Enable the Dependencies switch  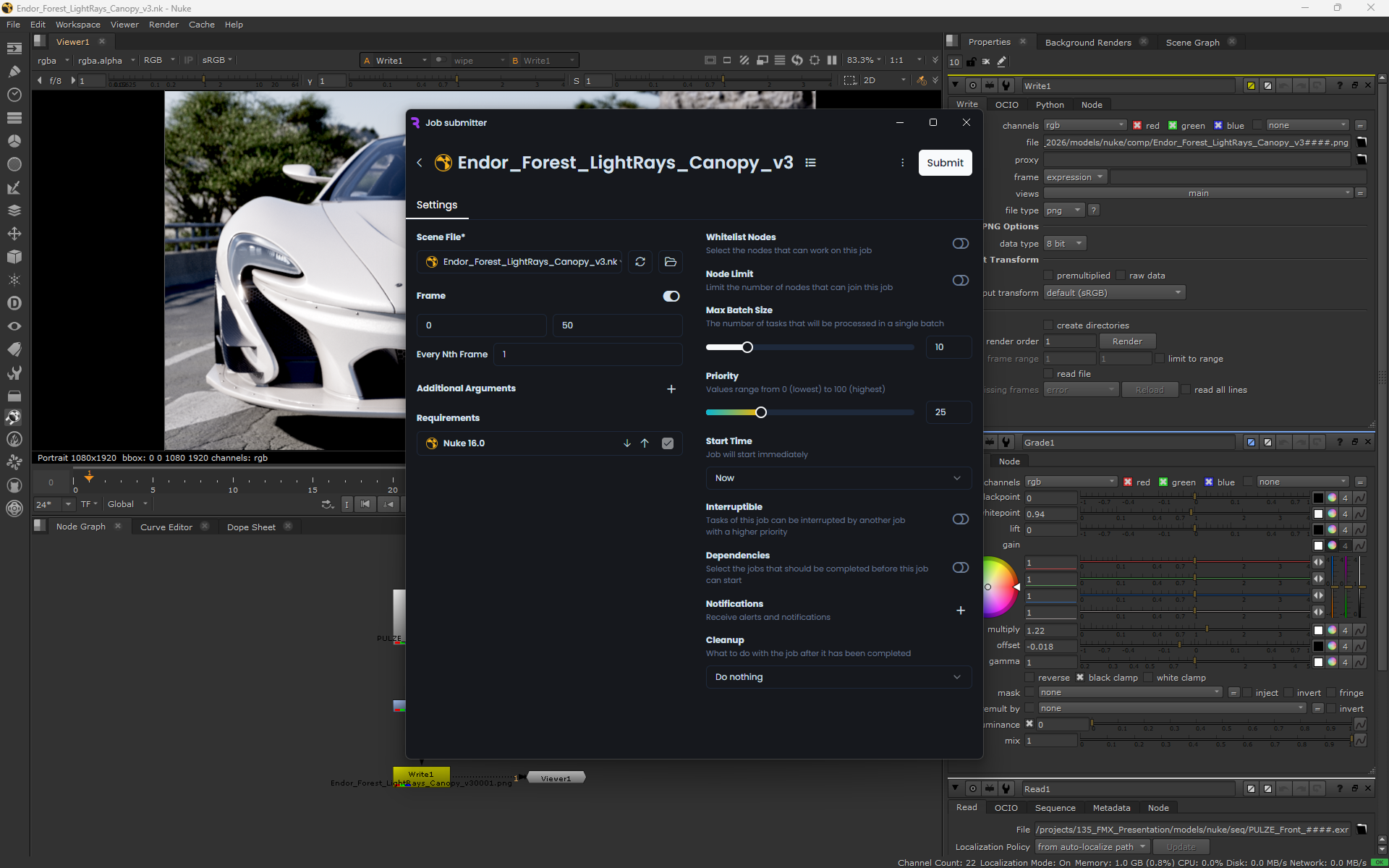point(960,568)
